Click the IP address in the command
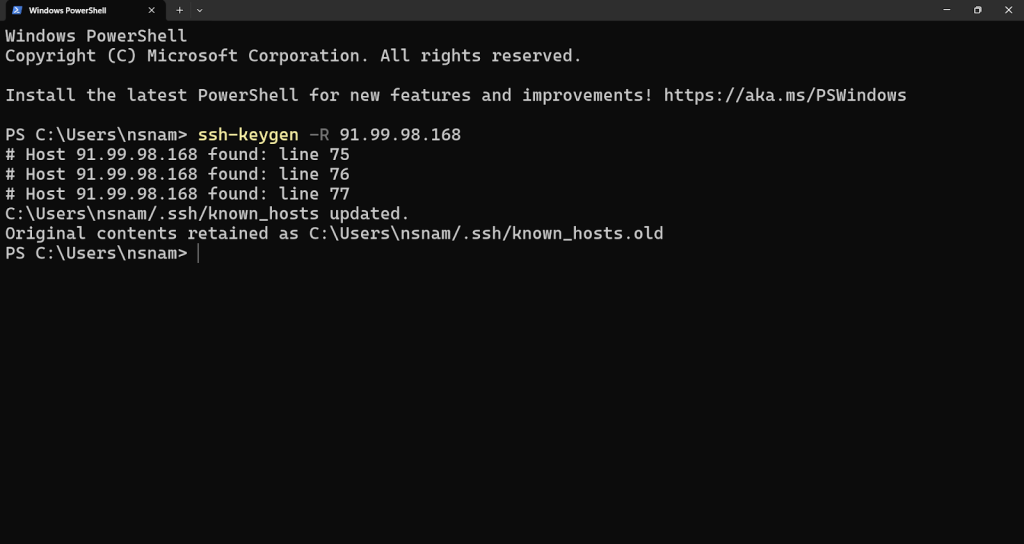The image size is (1024, 544). pyautogui.click(x=400, y=135)
